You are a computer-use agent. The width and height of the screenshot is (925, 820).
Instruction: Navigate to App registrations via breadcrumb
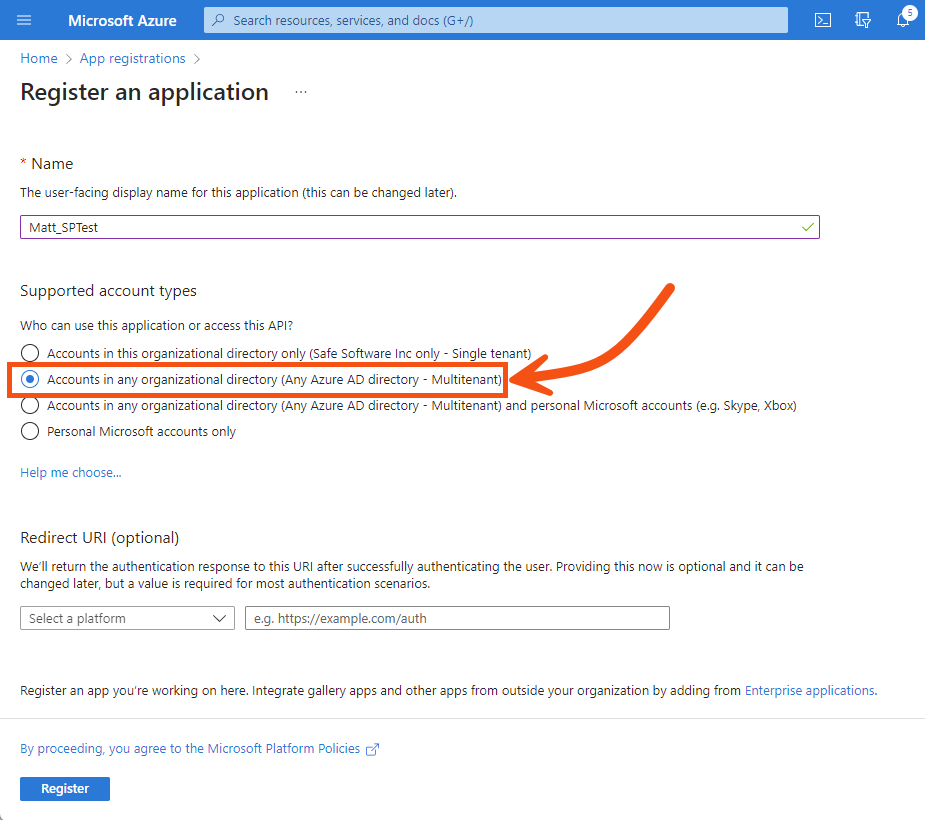point(132,58)
